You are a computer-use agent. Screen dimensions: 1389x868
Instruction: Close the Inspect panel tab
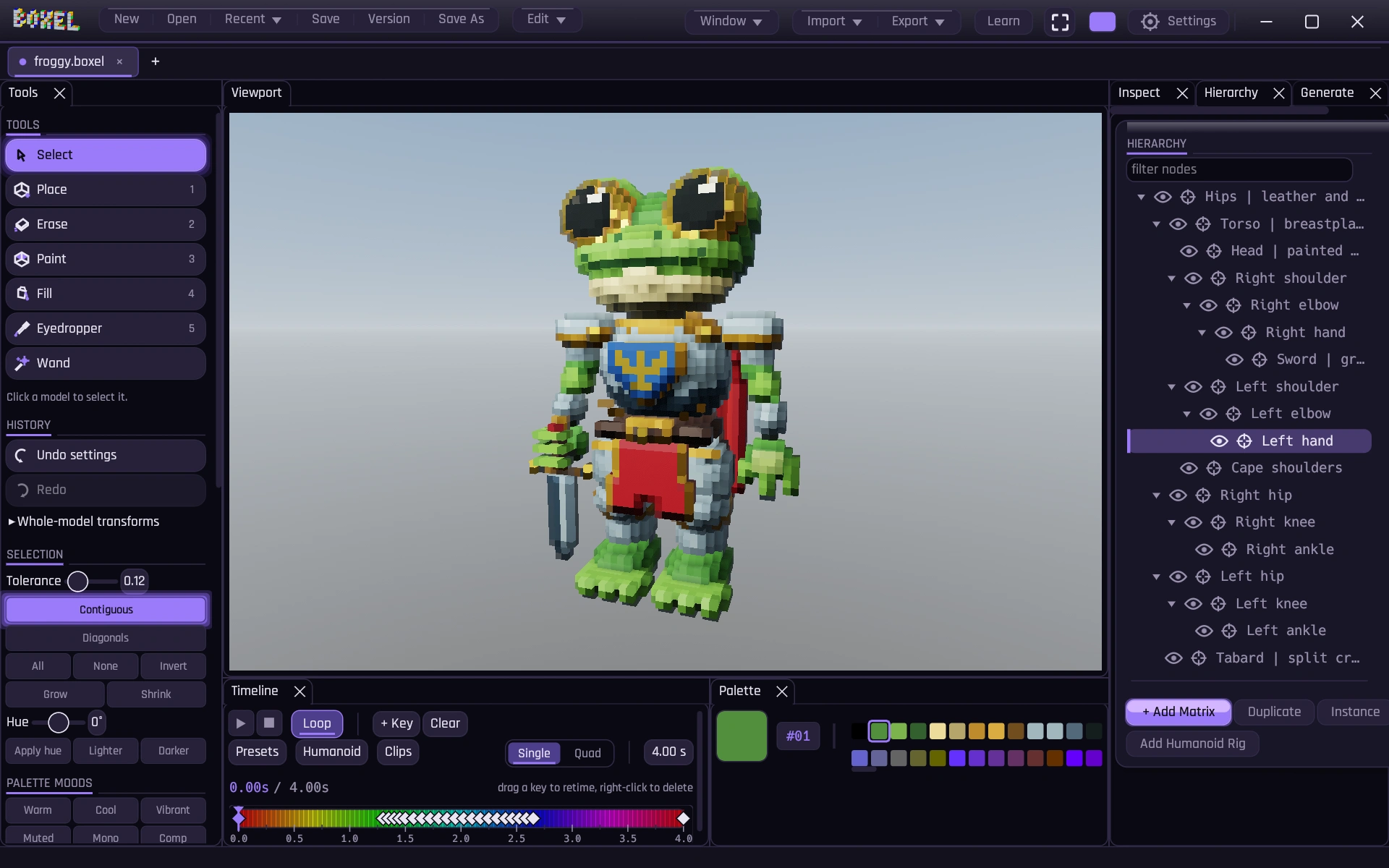pos(1182,93)
